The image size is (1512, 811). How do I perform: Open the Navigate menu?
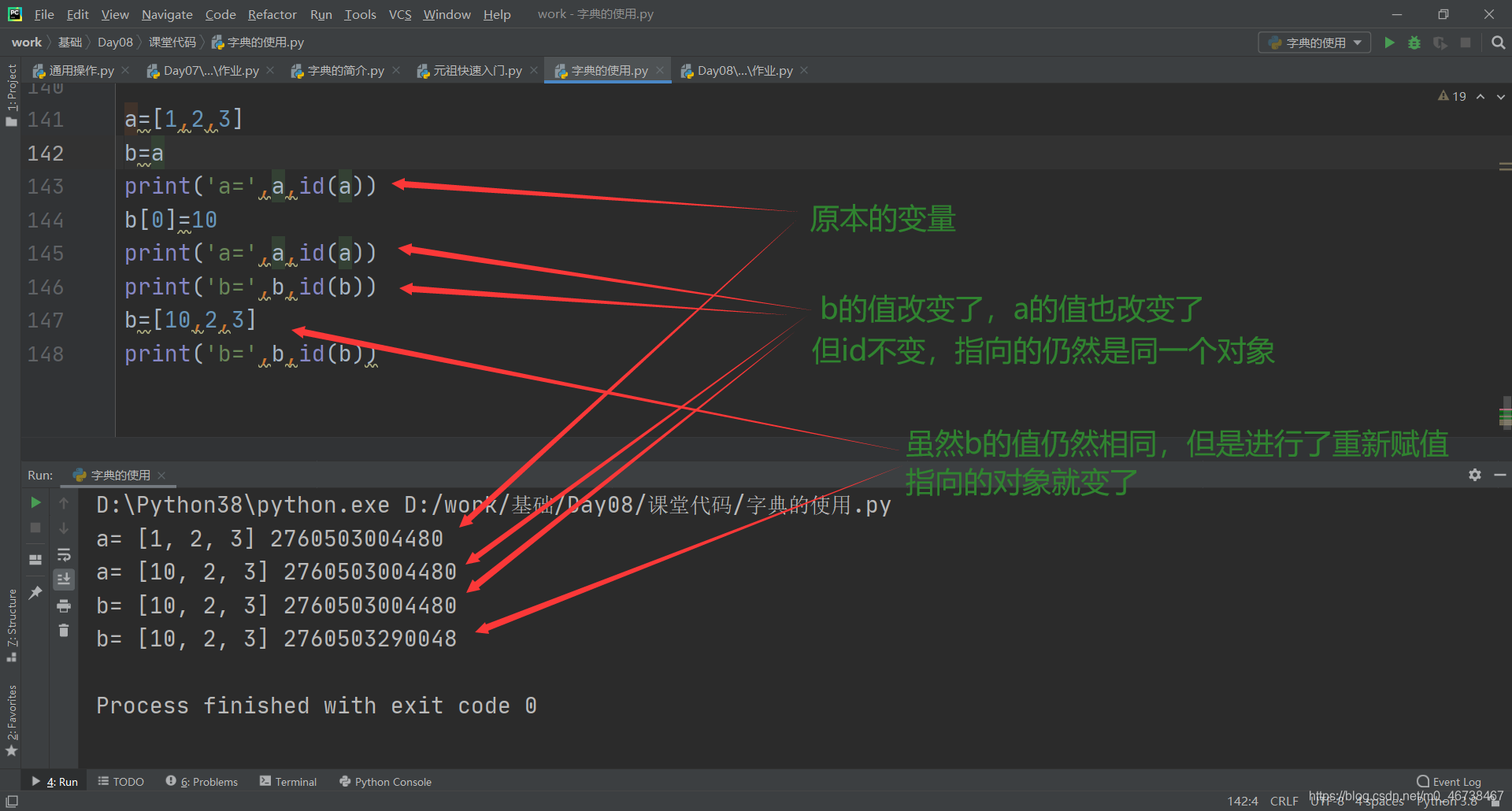(167, 14)
